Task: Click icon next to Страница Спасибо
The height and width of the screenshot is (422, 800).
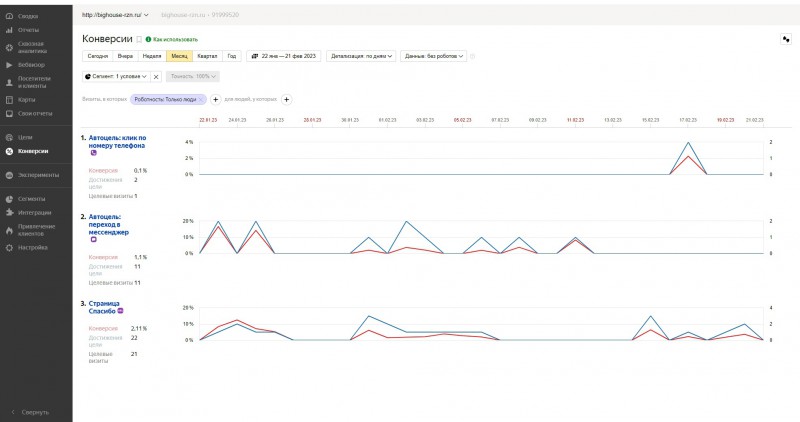Action: click(121, 311)
